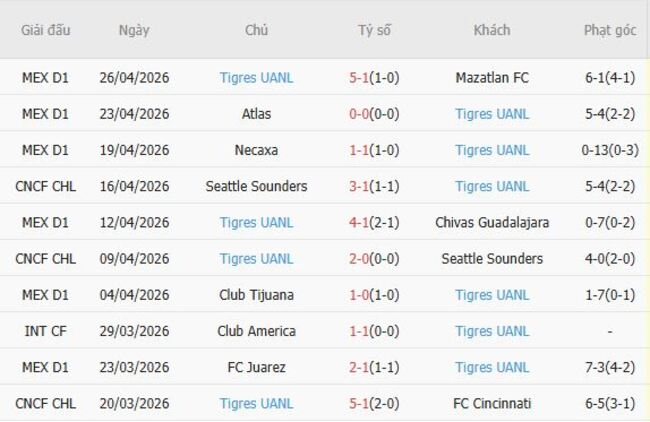The height and width of the screenshot is (422, 650).
Task: Select the 'Khách' column header
Action: tap(491, 30)
